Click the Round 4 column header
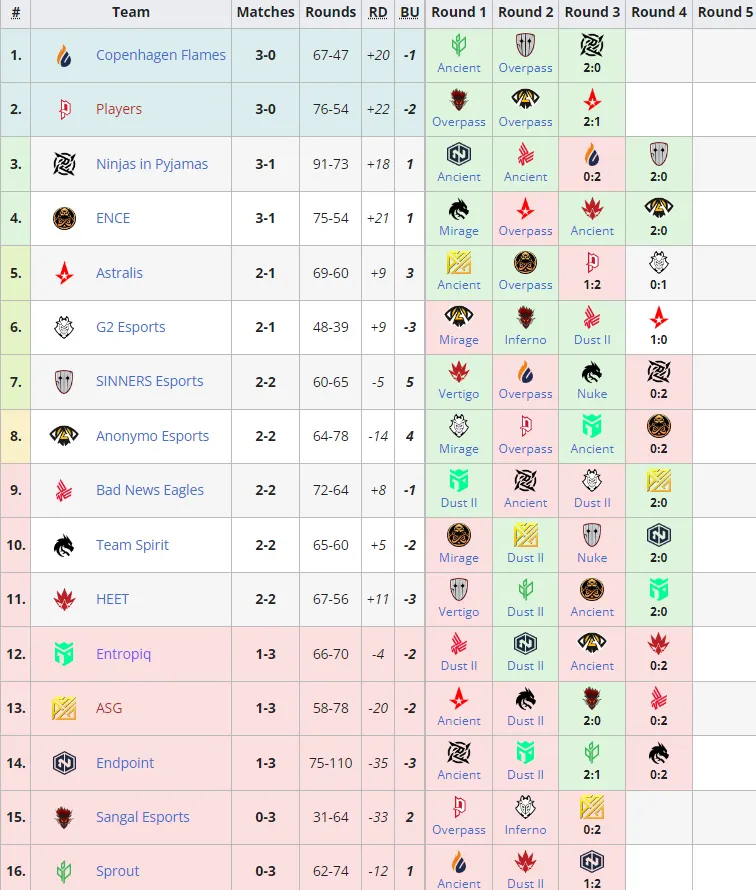The image size is (756, 890). [x=658, y=12]
